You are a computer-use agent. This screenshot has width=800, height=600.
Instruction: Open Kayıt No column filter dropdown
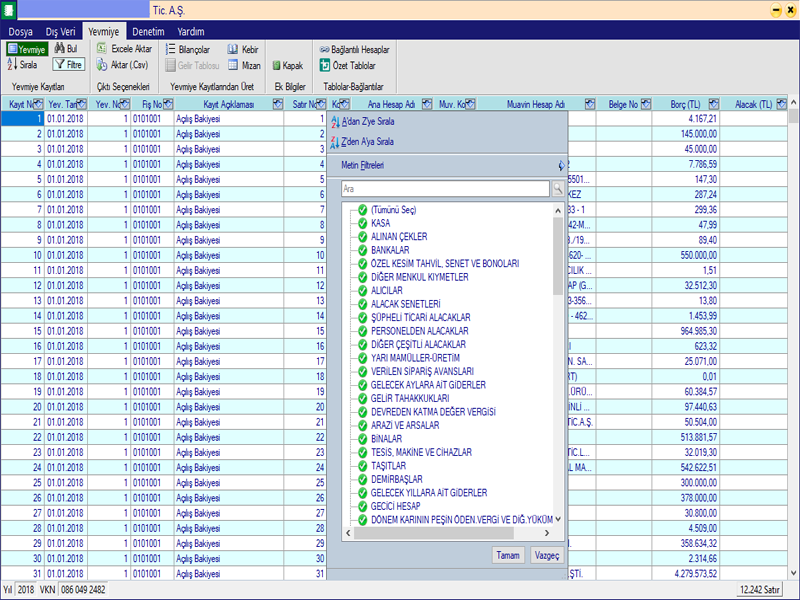(x=38, y=104)
